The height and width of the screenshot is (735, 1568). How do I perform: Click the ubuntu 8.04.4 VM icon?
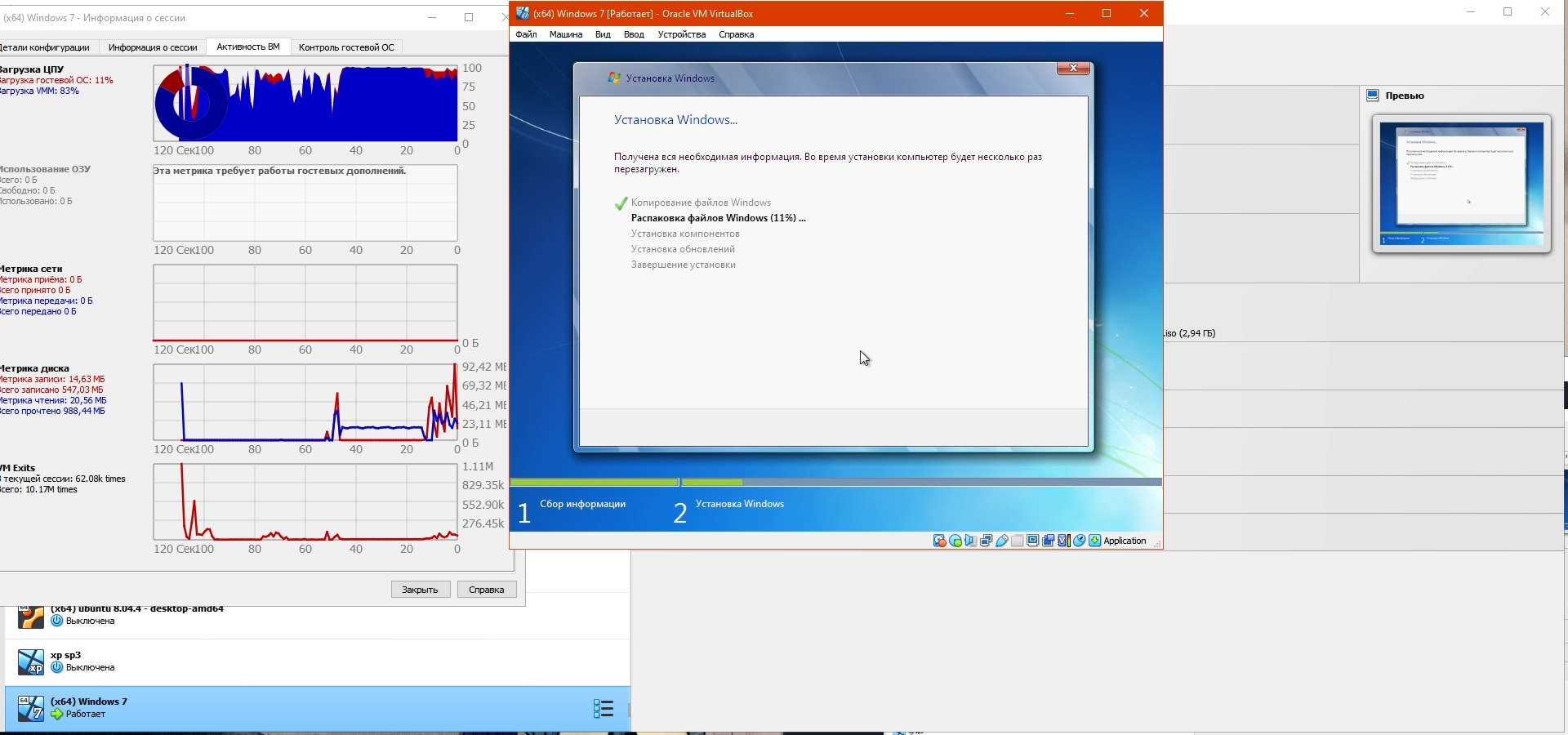pos(31,617)
